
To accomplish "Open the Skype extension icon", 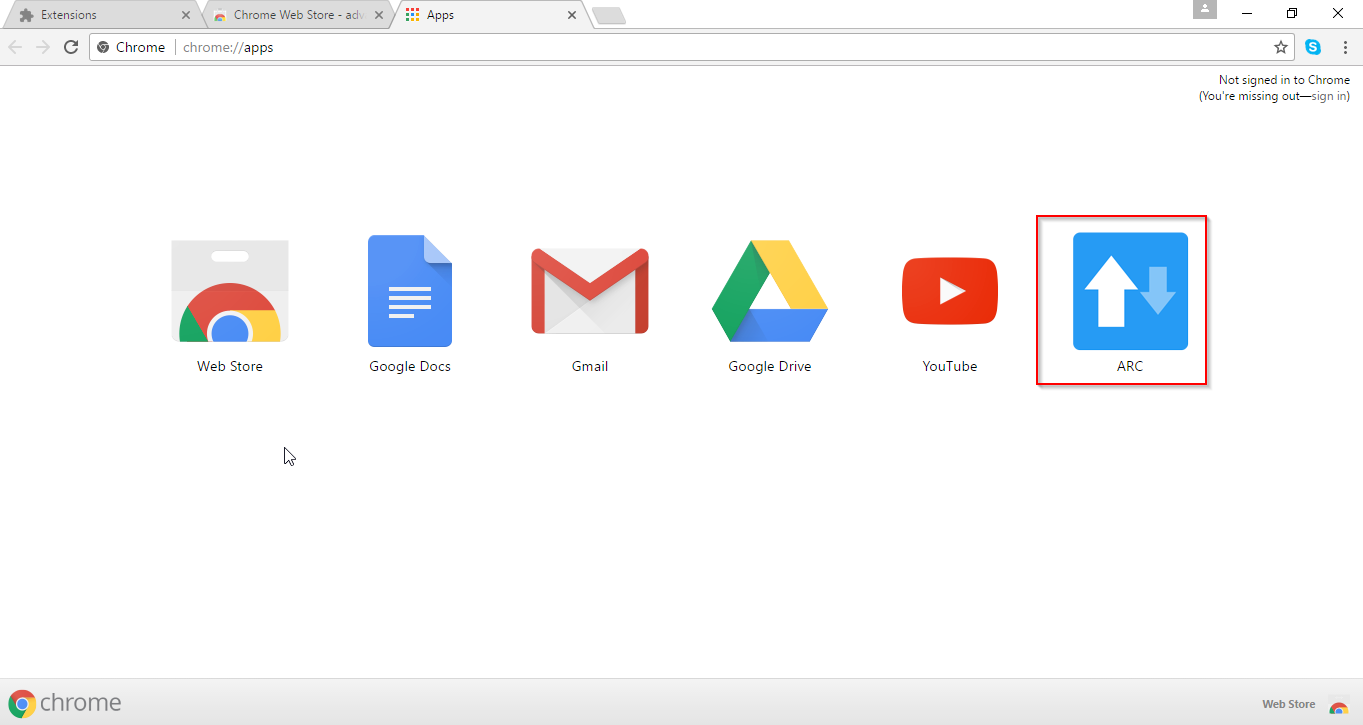I will click(1313, 47).
